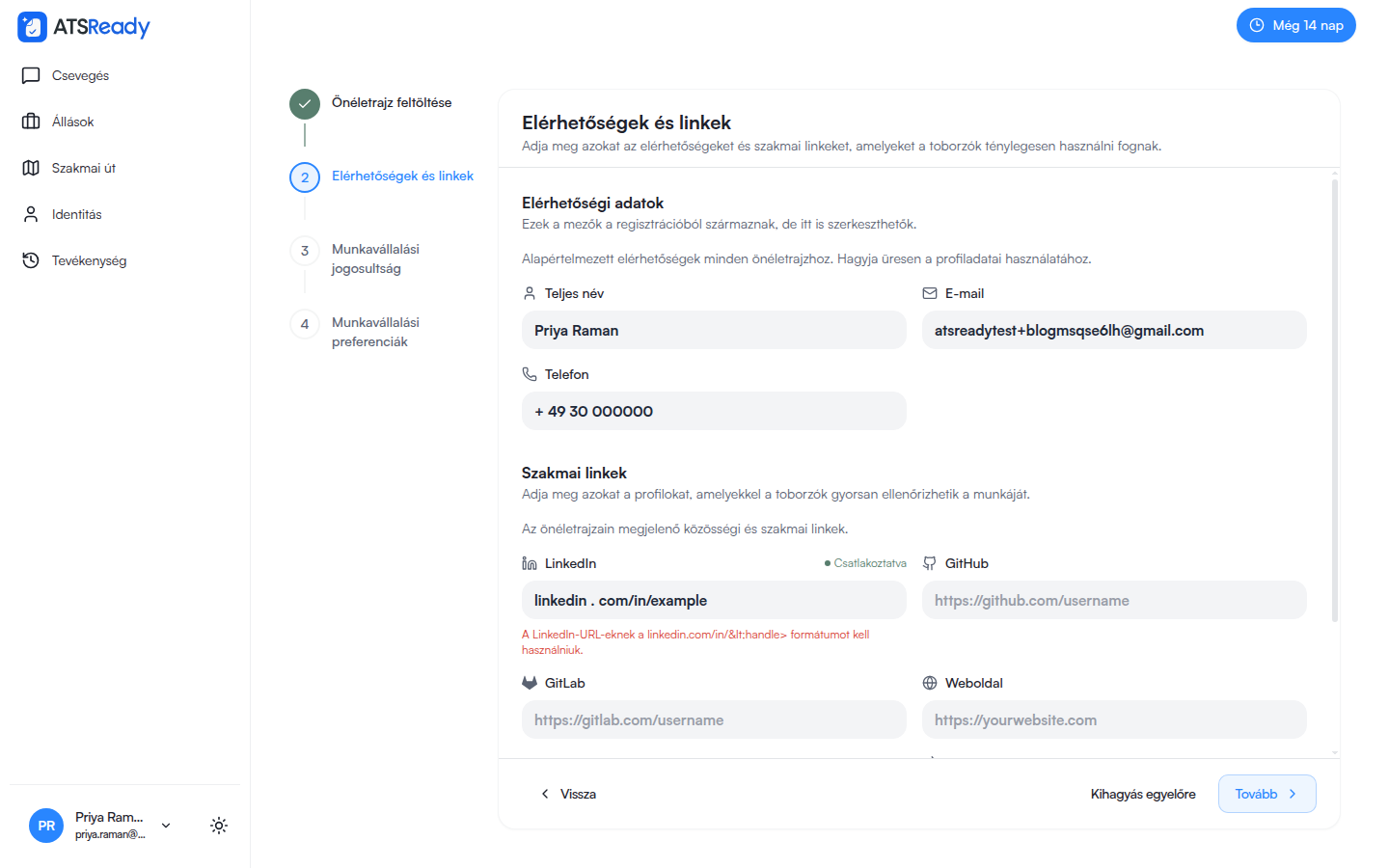1389x868 pixels.
Task: Click the GitHub URL input field
Action: pyautogui.click(x=1114, y=600)
